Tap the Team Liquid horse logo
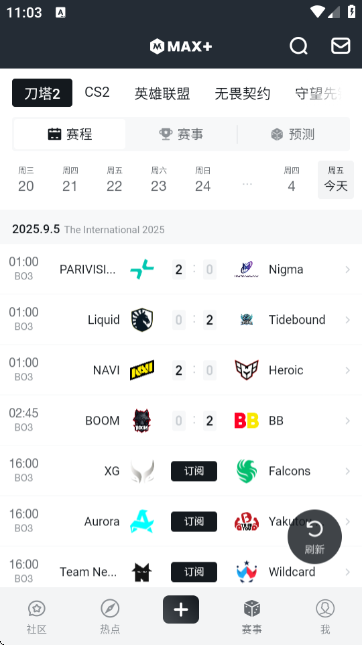The image size is (362, 645). pyautogui.click(x=142, y=320)
